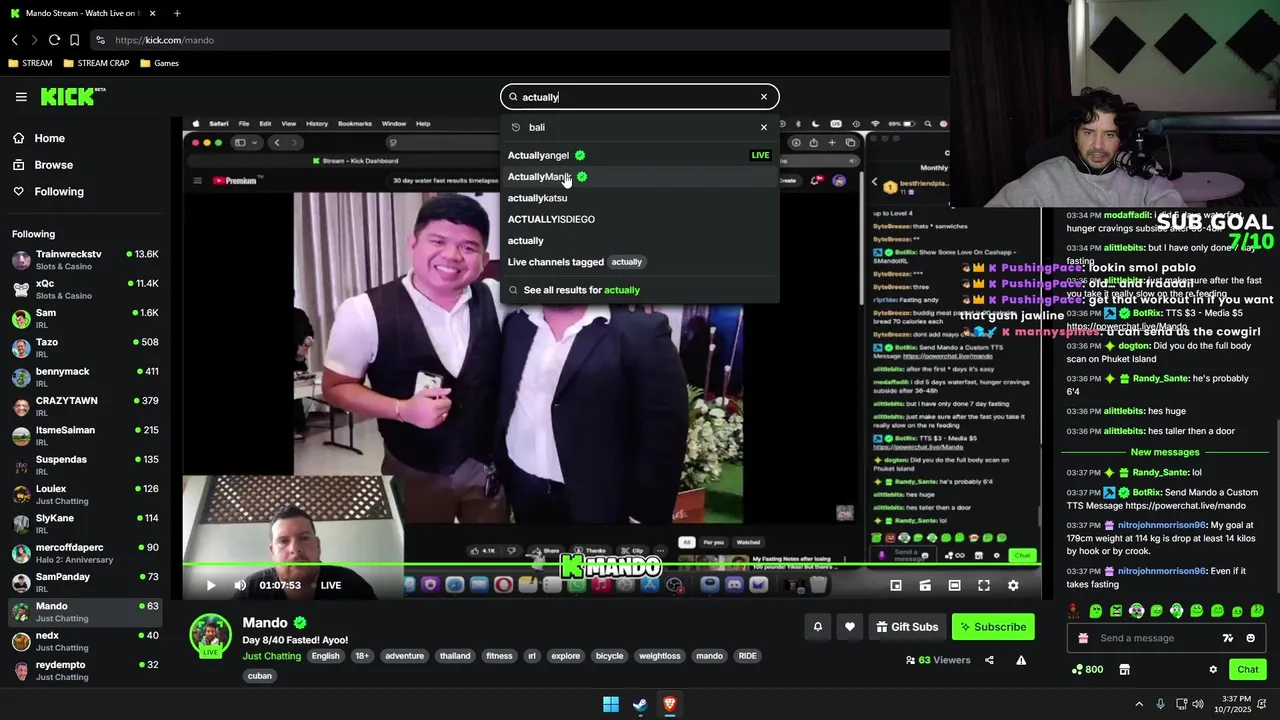The width and height of the screenshot is (1280, 720).
Task: Open Louiex Just Chatting channel
Action: coord(85,494)
